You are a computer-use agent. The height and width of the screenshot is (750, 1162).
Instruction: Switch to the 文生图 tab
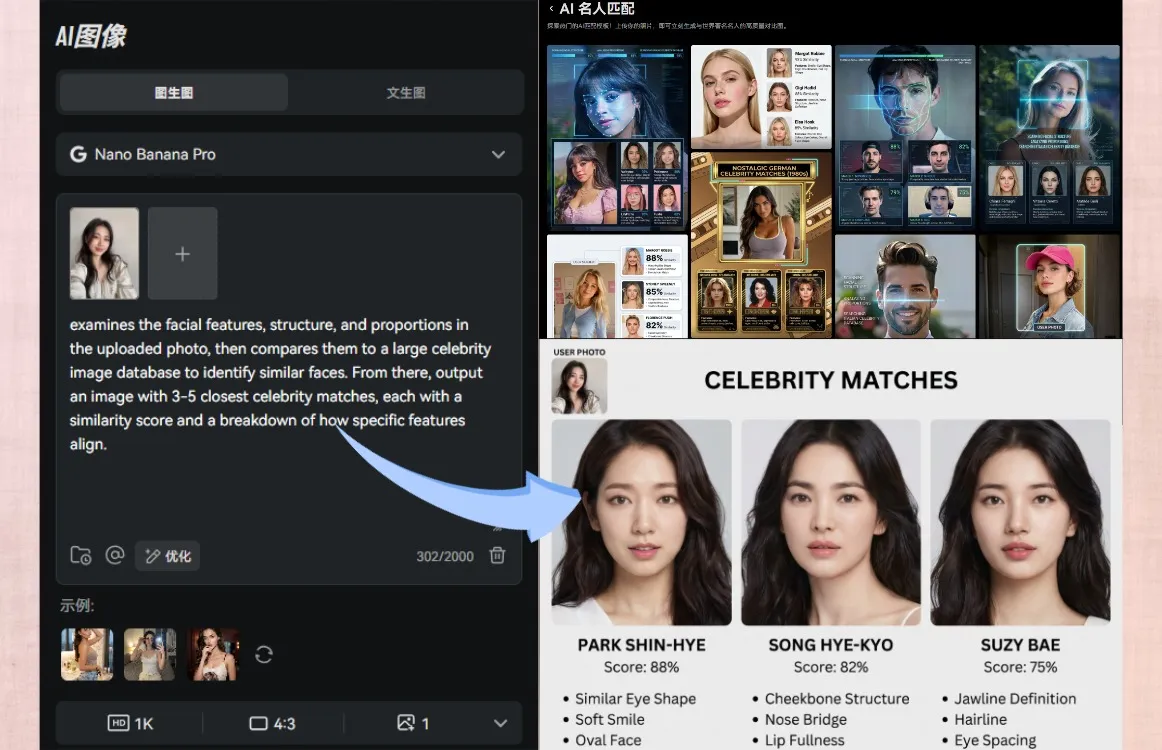pos(405,93)
